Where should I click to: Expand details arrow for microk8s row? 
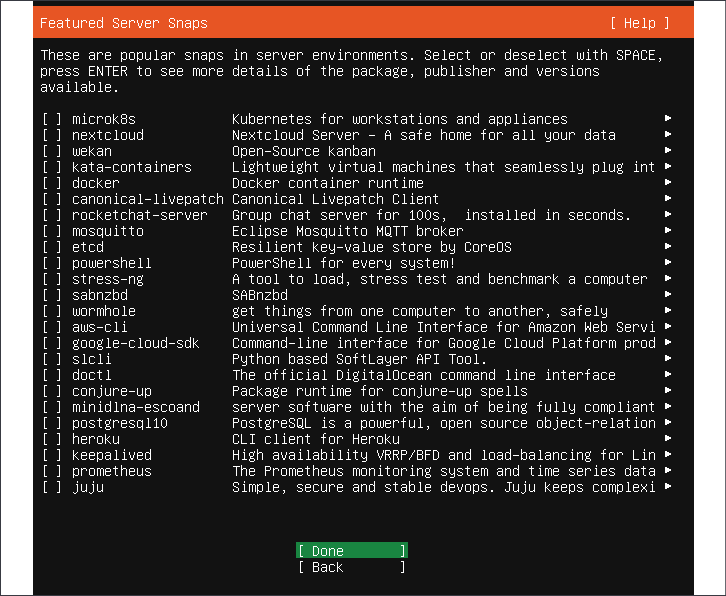pos(668,118)
